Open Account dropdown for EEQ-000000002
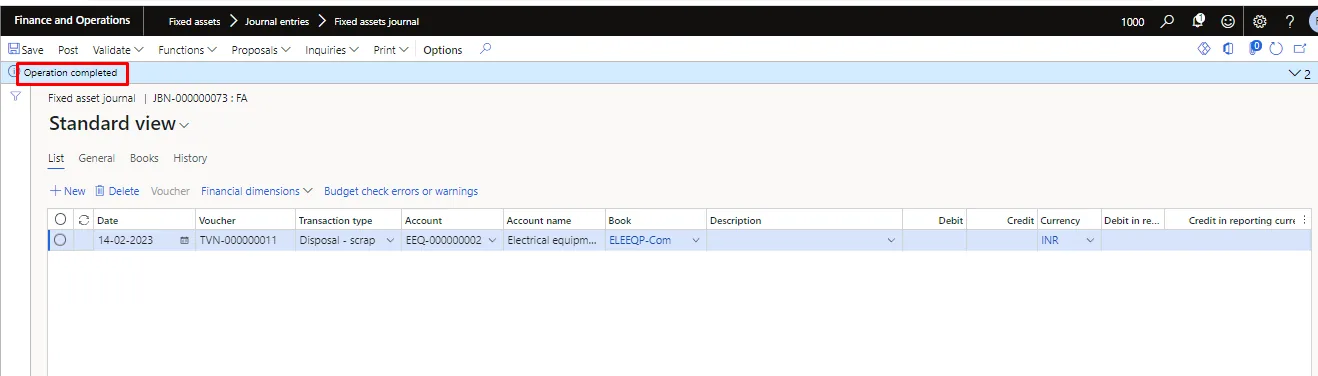 point(491,240)
